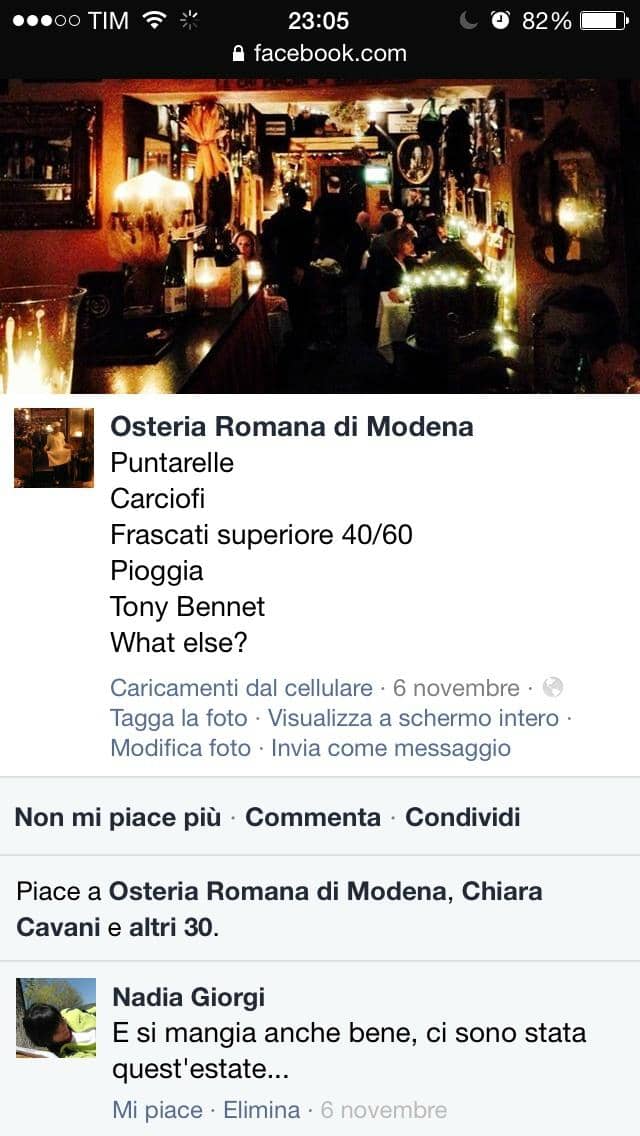640x1136 pixels.
Task: Select Modifica foto
Action: pyautogui.click(x=180, y=748)
